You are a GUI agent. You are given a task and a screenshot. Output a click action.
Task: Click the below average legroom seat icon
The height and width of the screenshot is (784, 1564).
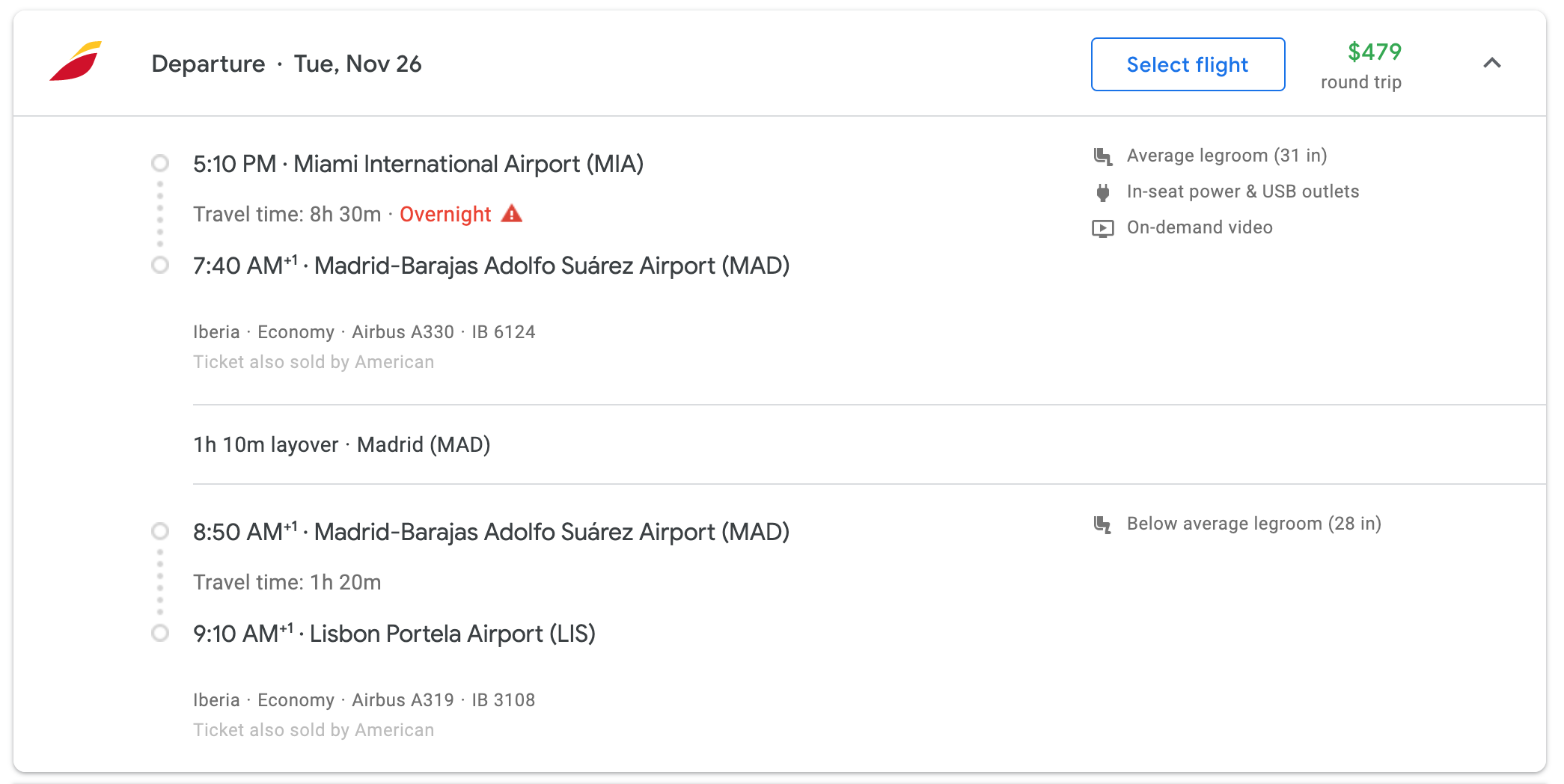pyautogui.click(x=1102, y=524)
